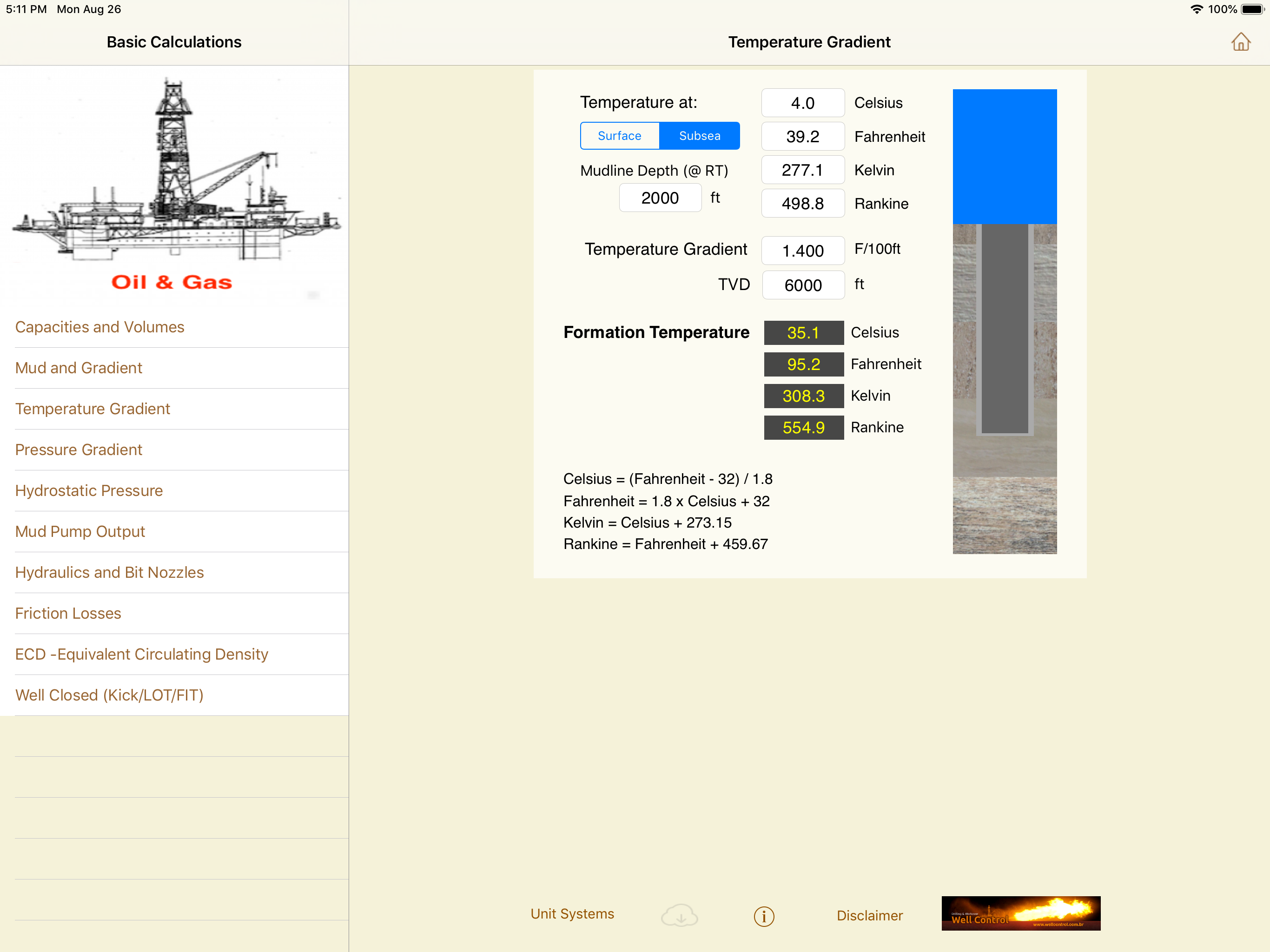Tap the Well Control banner logo

pyautogui.click(x=1020, y=913)
